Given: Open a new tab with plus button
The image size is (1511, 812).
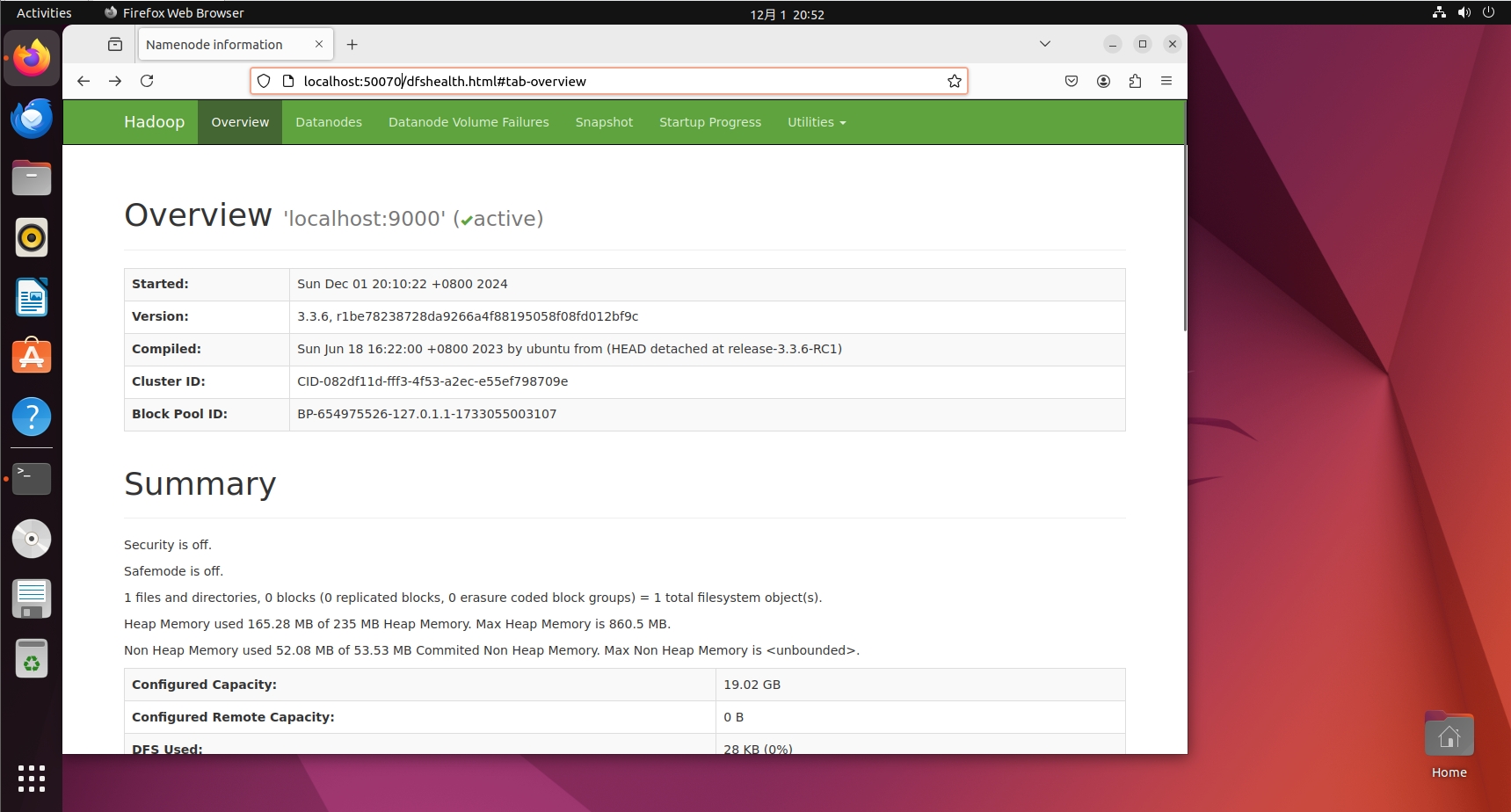Looking at the screenshot, I should [x=352, y=45].
